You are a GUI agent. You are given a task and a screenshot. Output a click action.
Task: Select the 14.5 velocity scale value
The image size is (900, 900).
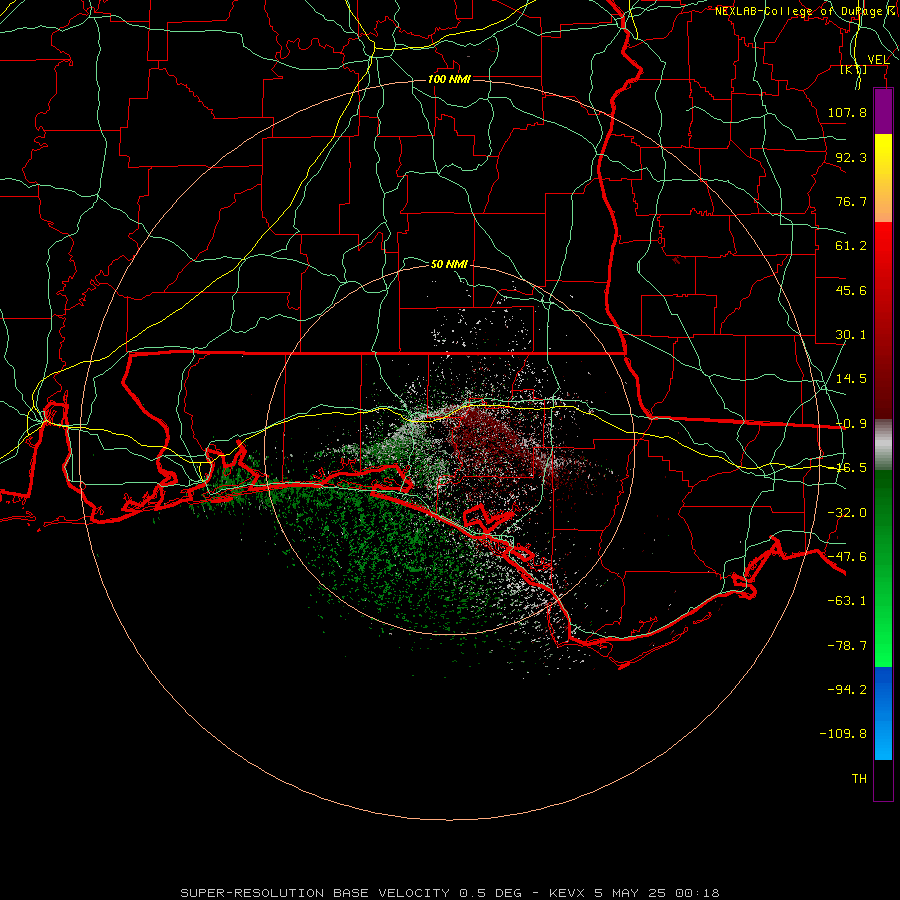(851, 379)
